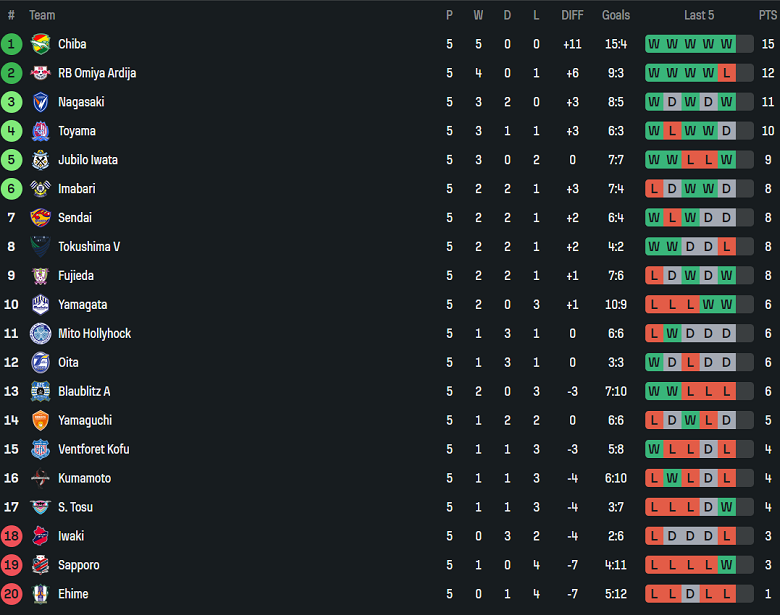Click the Mito Hollyhock team badge

pos(40,334)
